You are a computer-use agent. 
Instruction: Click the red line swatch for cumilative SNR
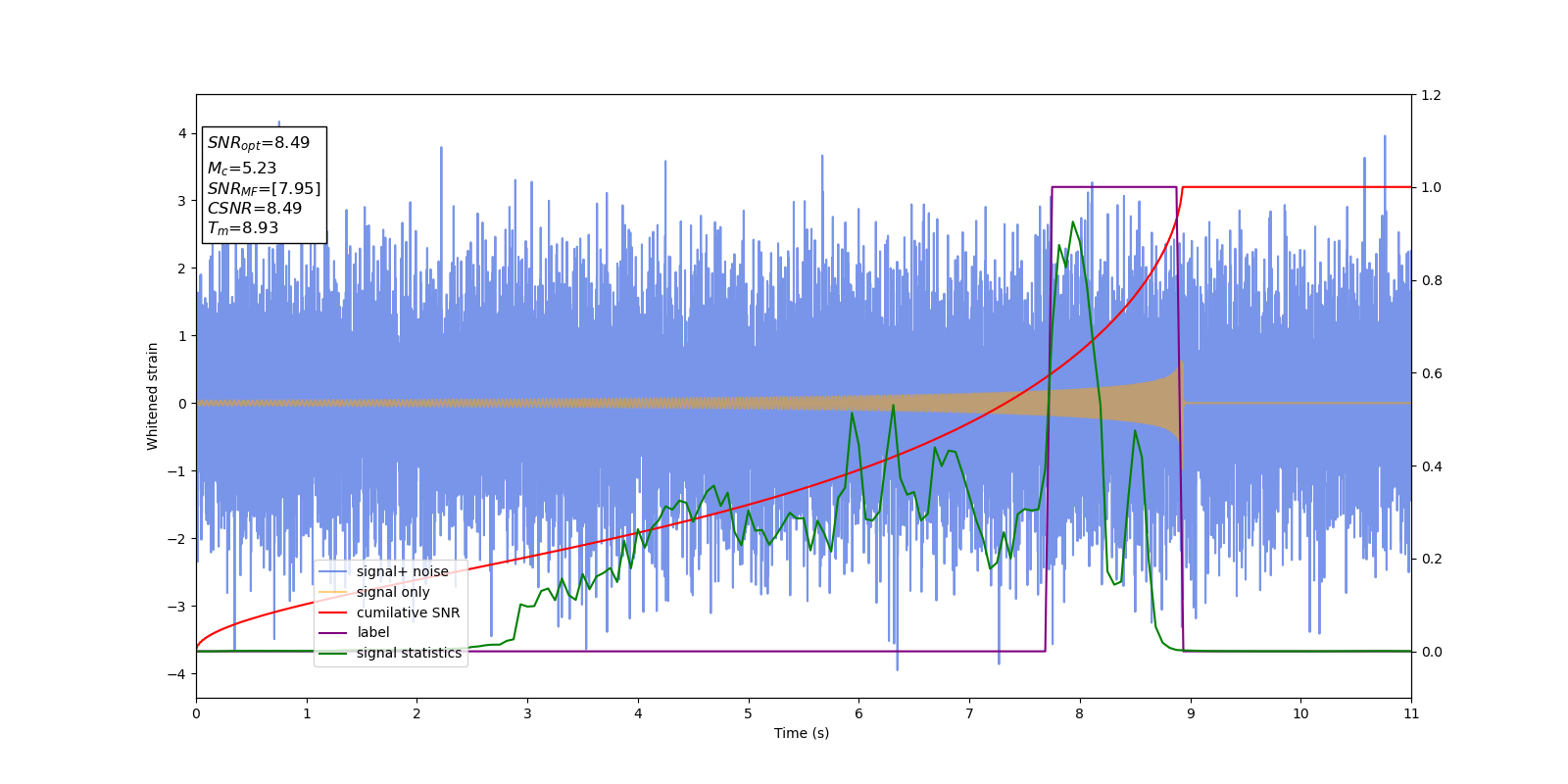click(333, 612)
